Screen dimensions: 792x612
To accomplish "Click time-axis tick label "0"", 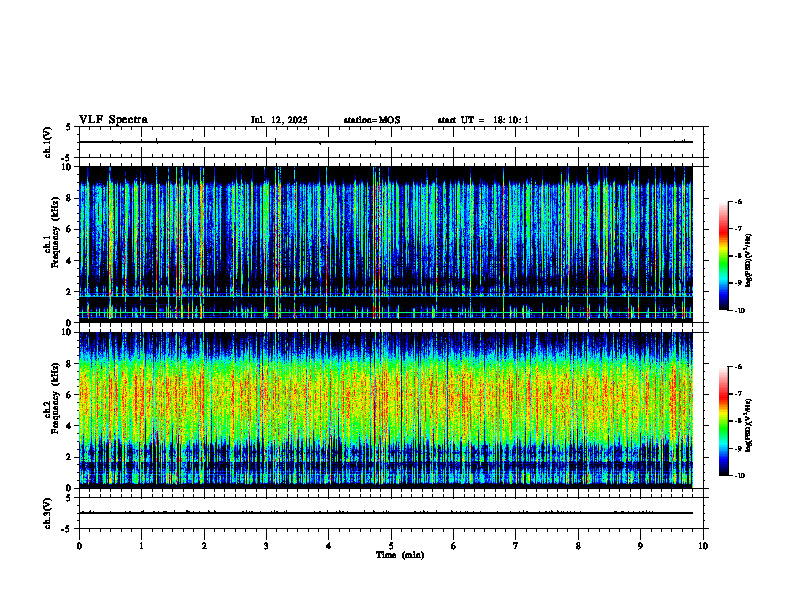I will click(x=79, y=546).
